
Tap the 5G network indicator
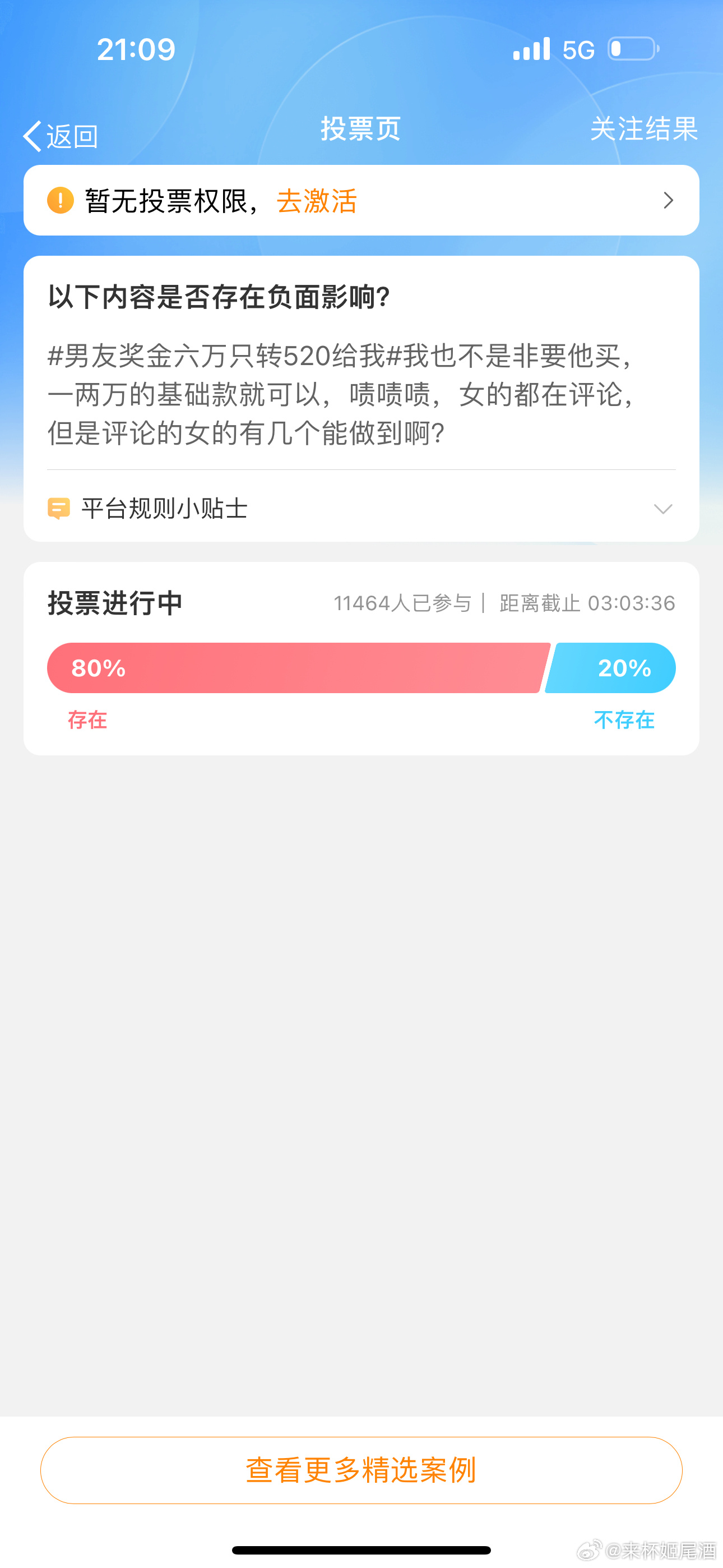tap(578, 50)
